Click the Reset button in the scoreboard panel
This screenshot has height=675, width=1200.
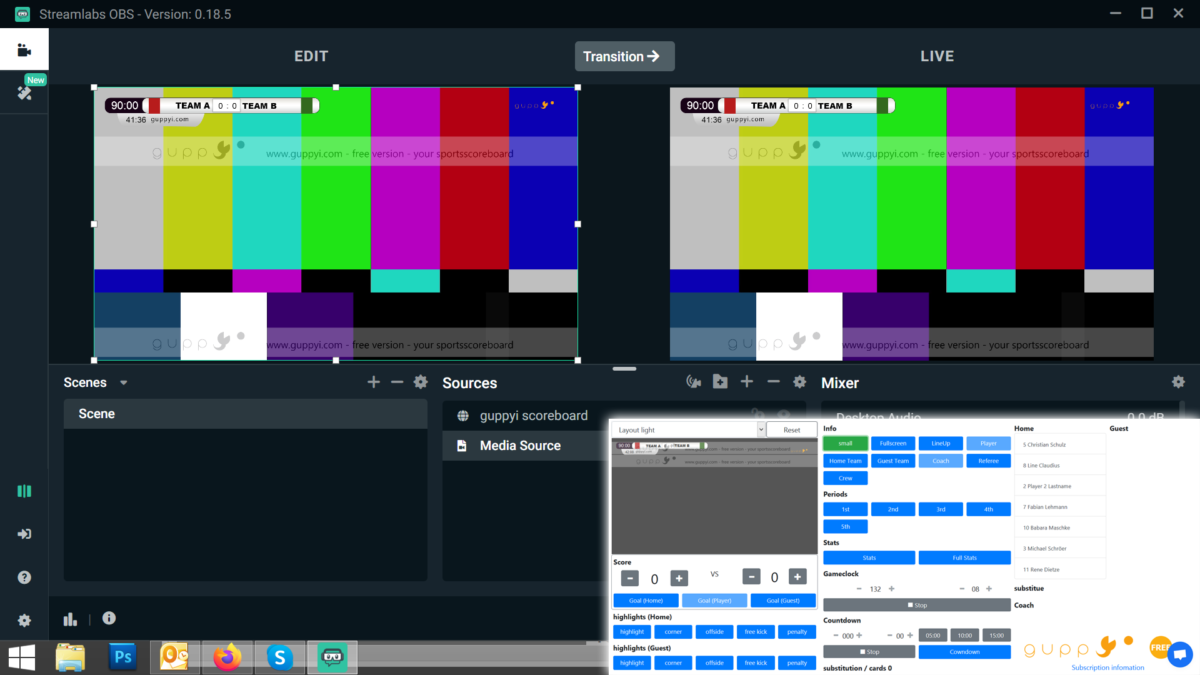click(x=791, y=429)
